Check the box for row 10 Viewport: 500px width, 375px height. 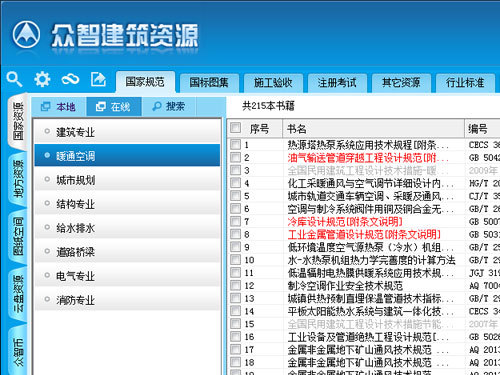pos(235,259)
